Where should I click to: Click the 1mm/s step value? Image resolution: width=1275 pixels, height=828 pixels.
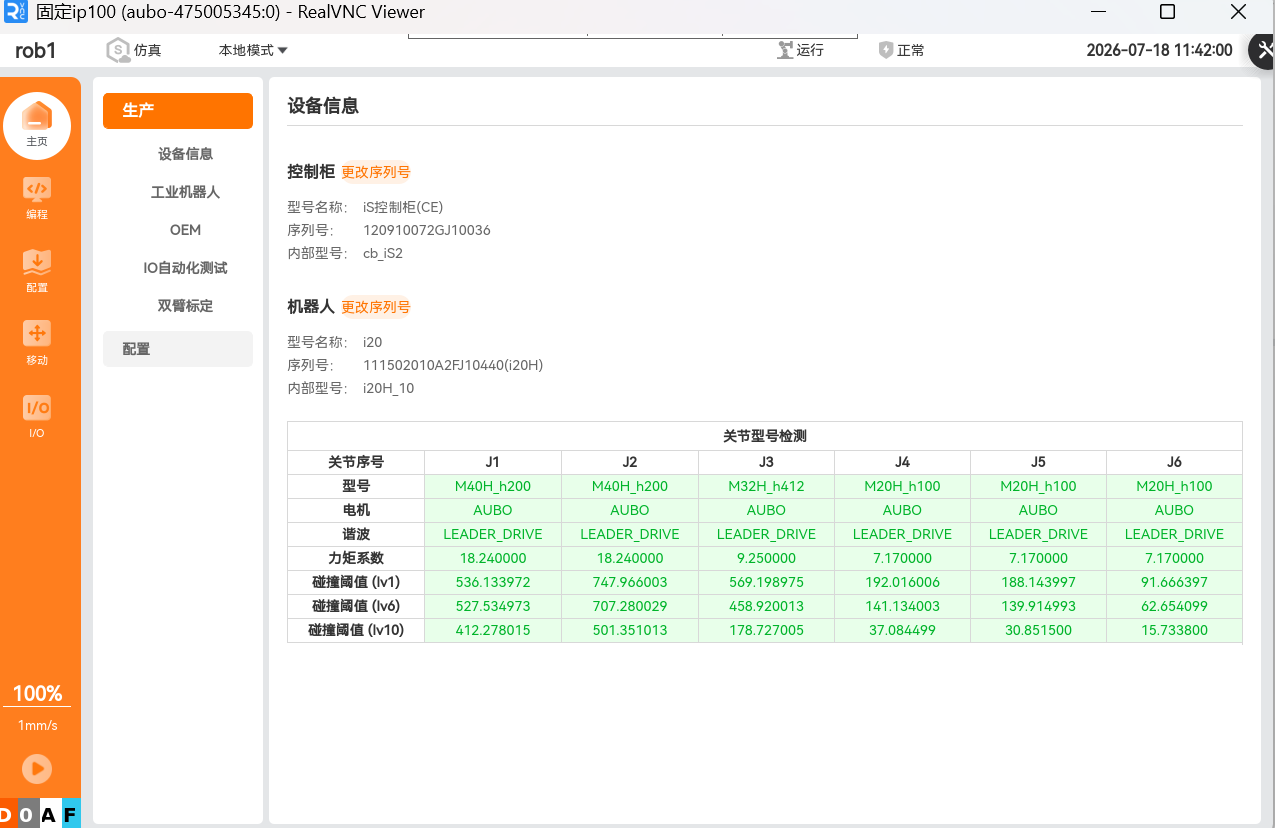click(37, 726)
